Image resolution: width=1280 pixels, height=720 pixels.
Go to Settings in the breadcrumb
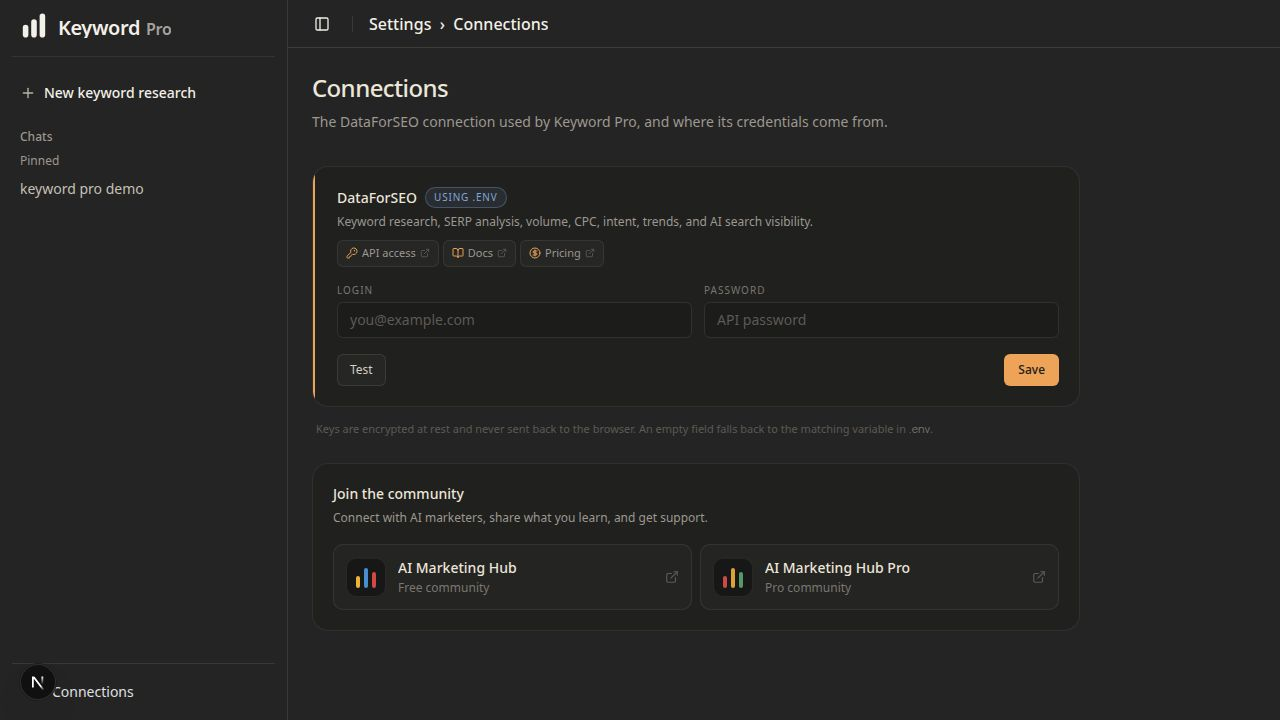tap(400, 24)
